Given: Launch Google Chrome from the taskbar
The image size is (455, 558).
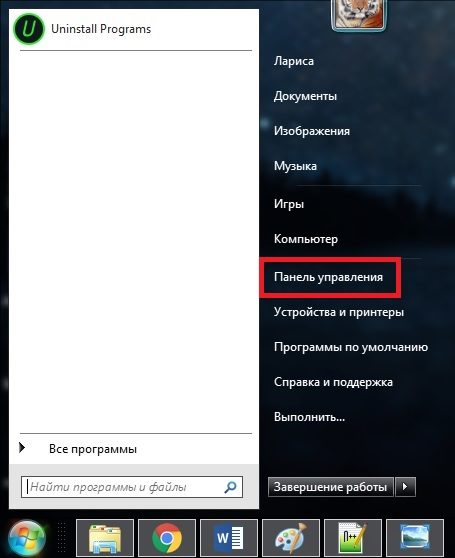Looking at the screenshot, I should point(167,538).
